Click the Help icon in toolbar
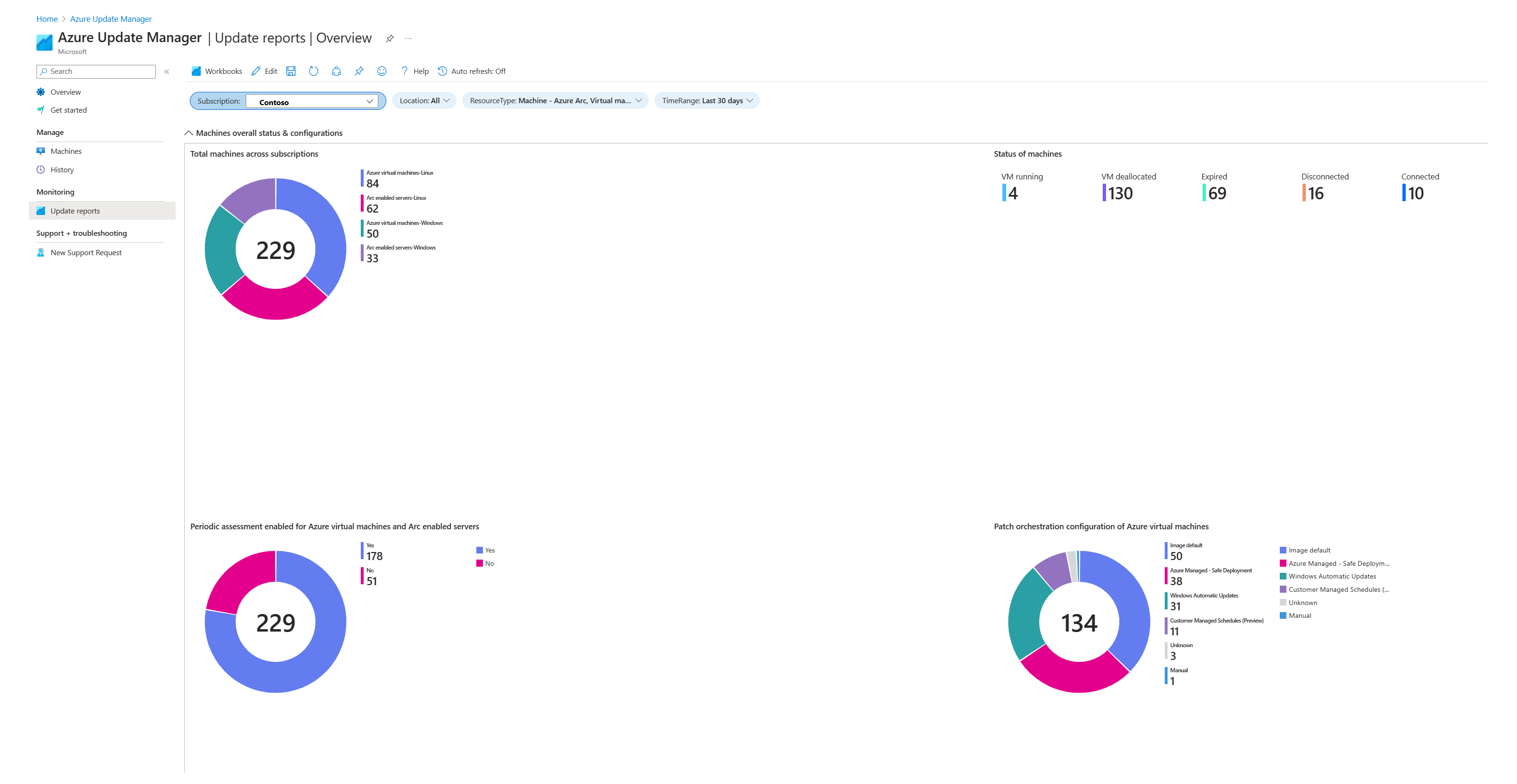Screen dimensions: 1517x784 404,71
